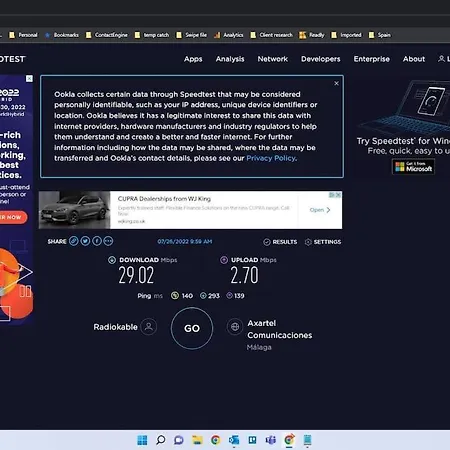Copy the share link icon
The width and height of the screenshot is (450, 450).
74,241
